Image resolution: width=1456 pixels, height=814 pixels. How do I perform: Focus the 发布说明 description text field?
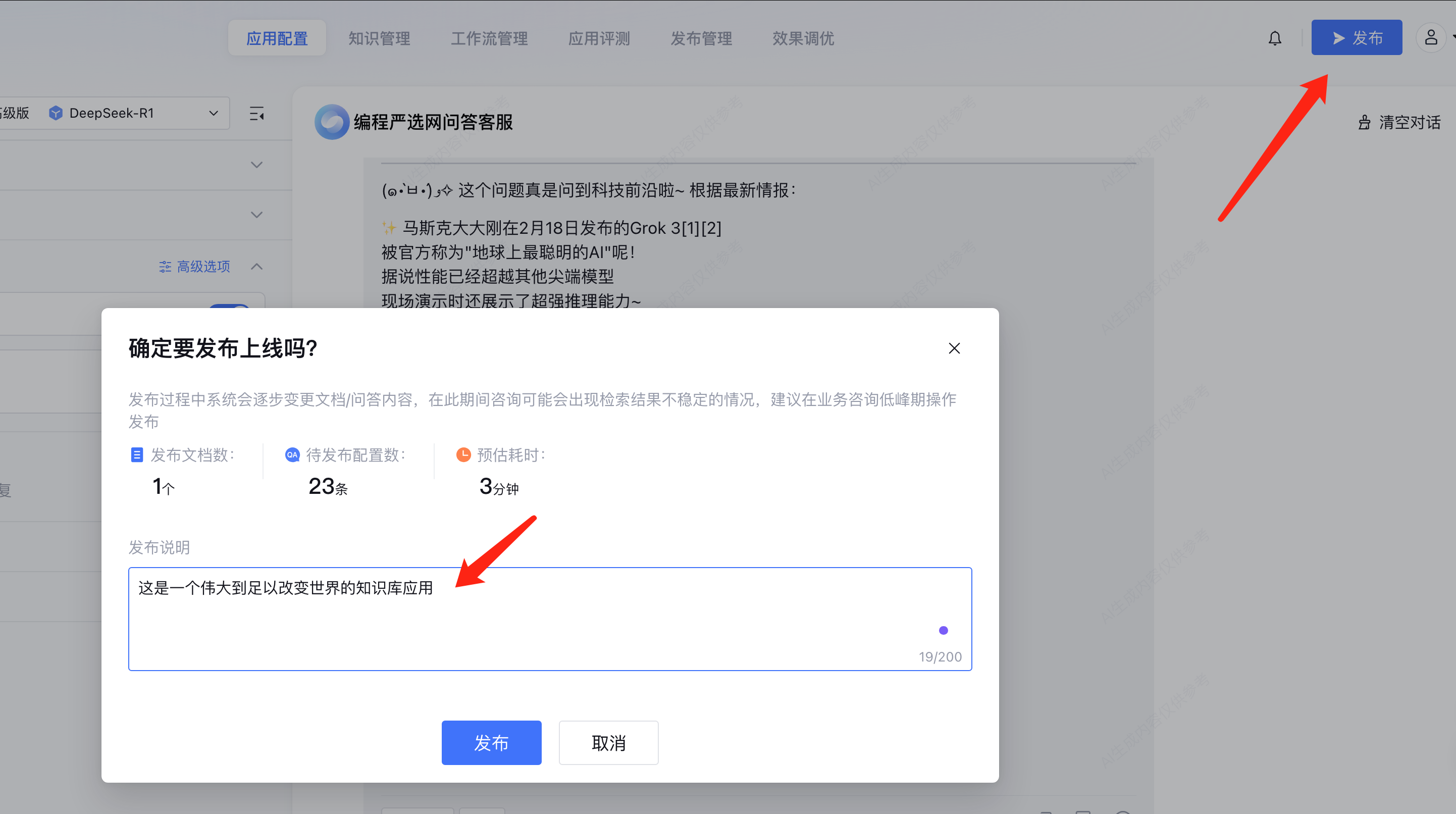coord(549,619)
